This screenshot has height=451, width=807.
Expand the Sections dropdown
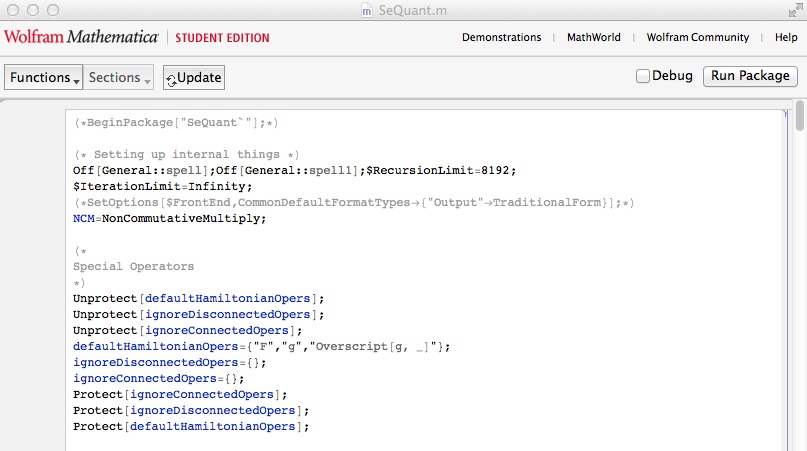click(119, 77)
